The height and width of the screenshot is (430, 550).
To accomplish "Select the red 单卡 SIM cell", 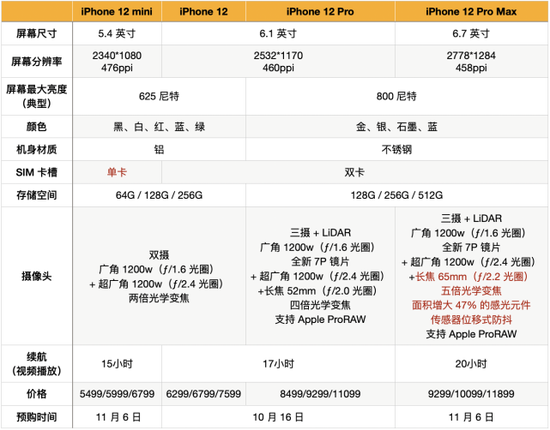I will coord(117,172).
